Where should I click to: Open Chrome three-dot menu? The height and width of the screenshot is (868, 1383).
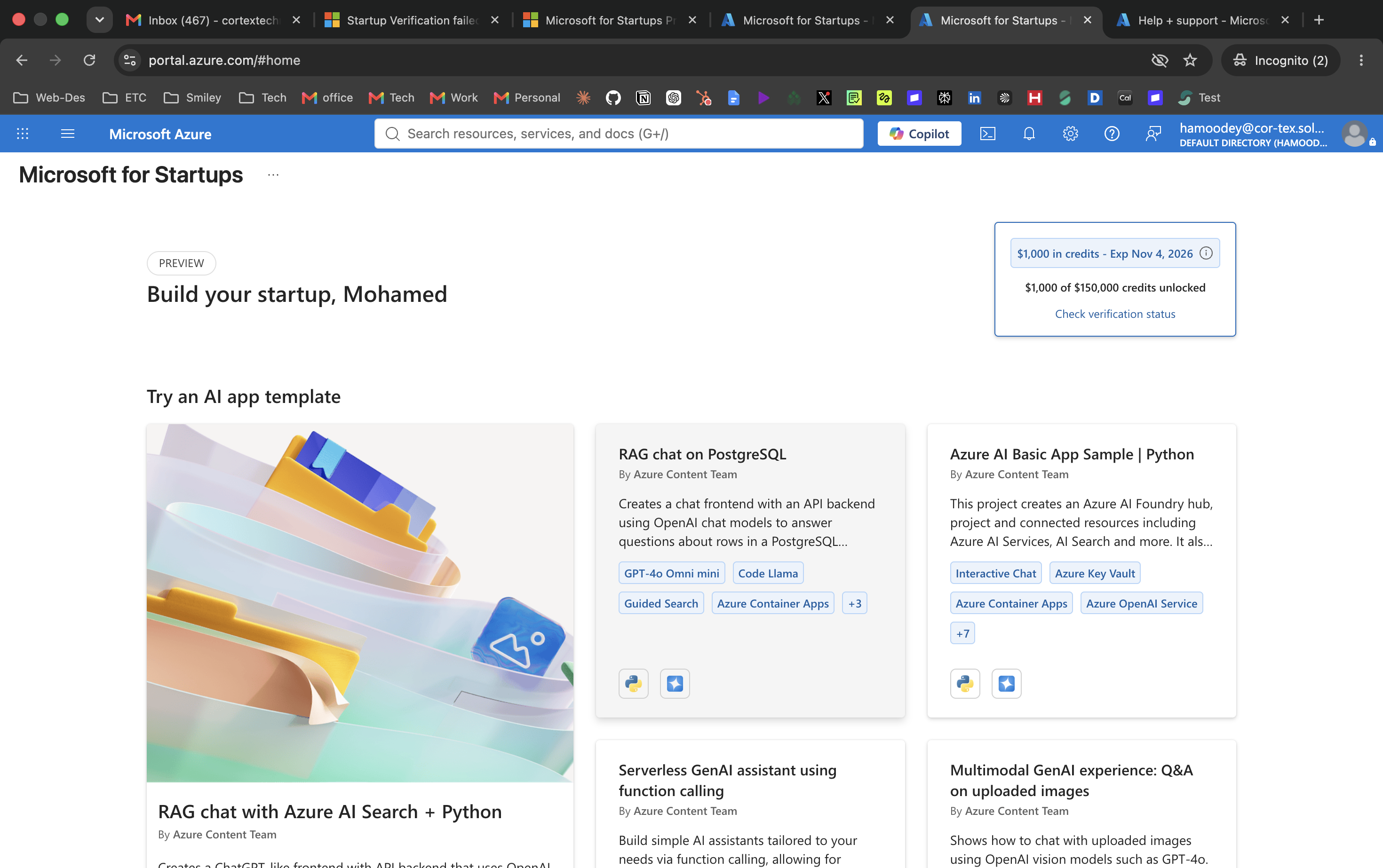click(x=1360, y=60)
